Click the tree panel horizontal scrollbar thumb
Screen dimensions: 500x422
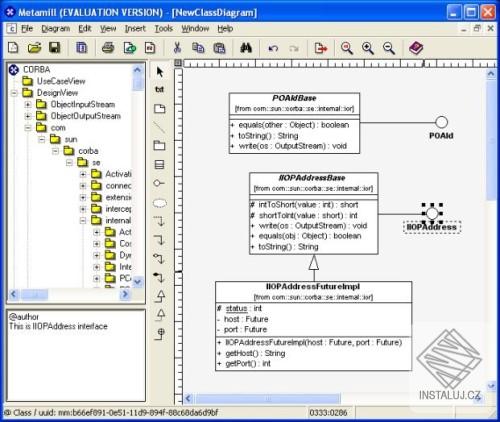pos(34,294)
